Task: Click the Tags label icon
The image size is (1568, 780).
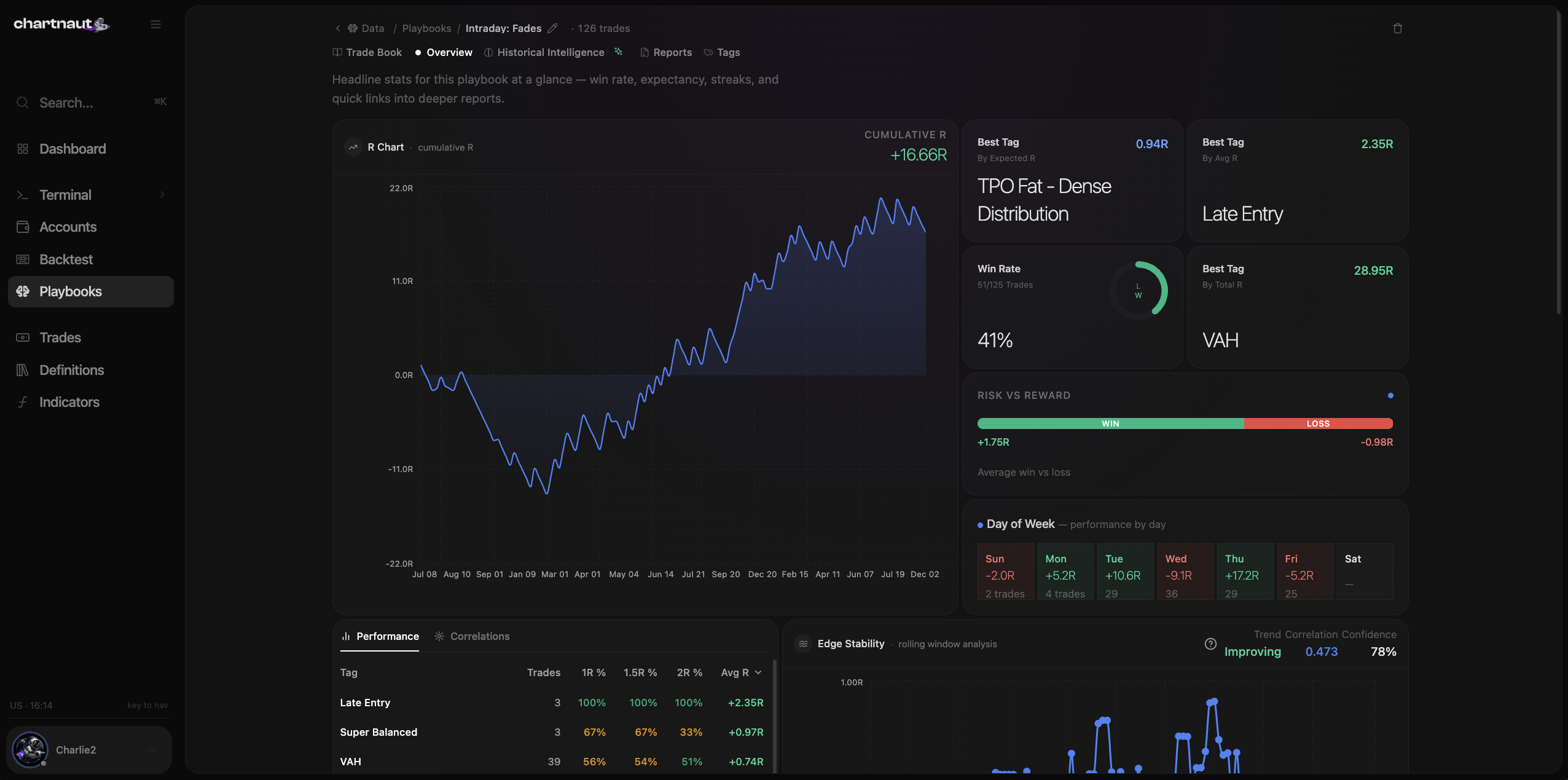Action: point(708,52)
